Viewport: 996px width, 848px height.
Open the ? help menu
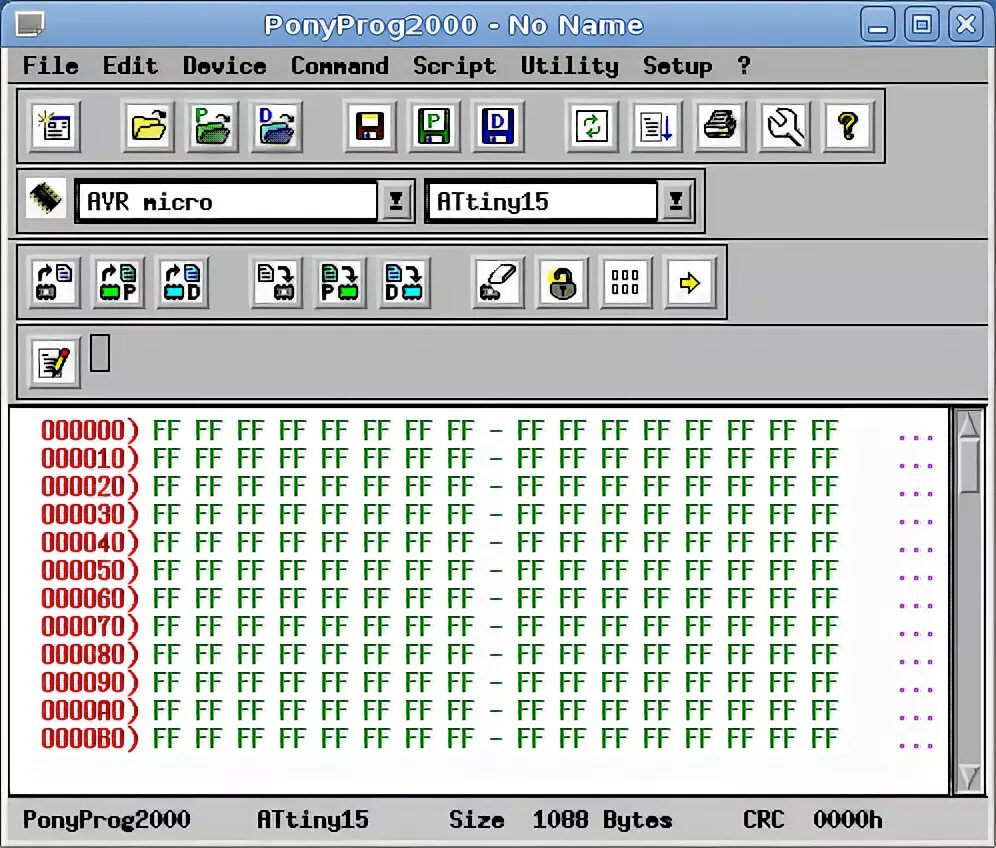pos(744,65)
